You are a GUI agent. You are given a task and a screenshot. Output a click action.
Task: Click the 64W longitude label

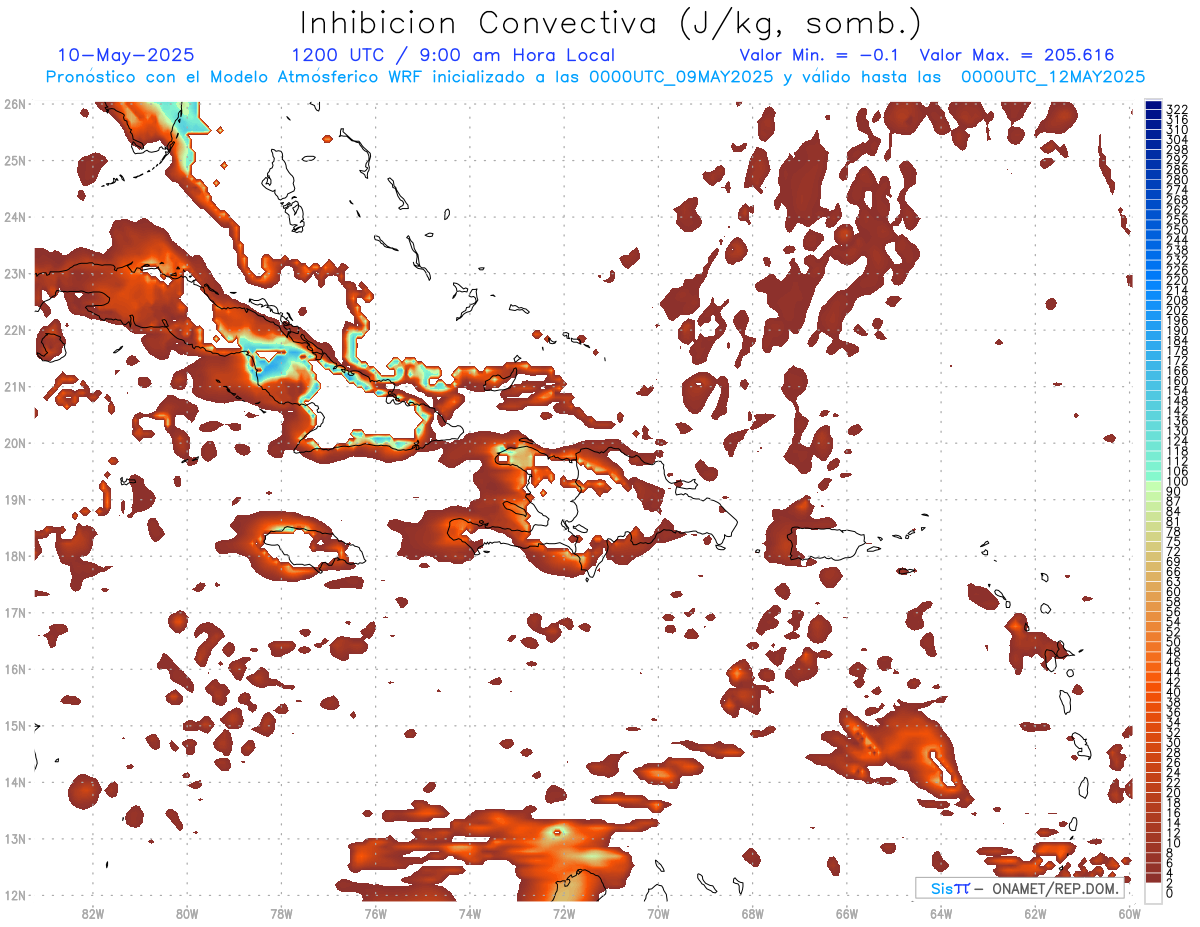pyautogui.click(x=941, y=913)
